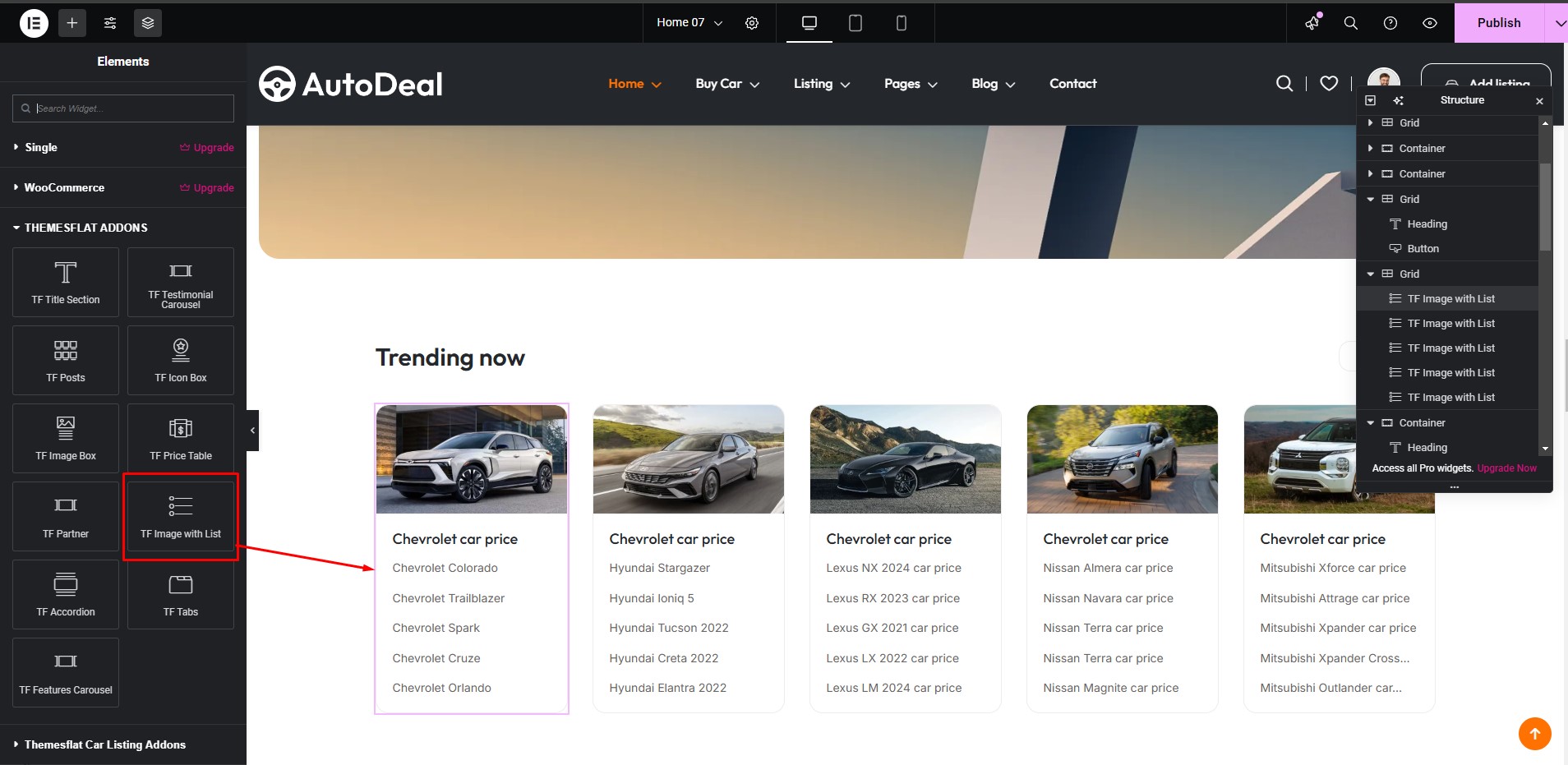The width and height of the screenshot is (1568, 765).
Task: Click the Nissan SUV card thumbnail
Action: pyautogui.click(x=1123, y=459)
